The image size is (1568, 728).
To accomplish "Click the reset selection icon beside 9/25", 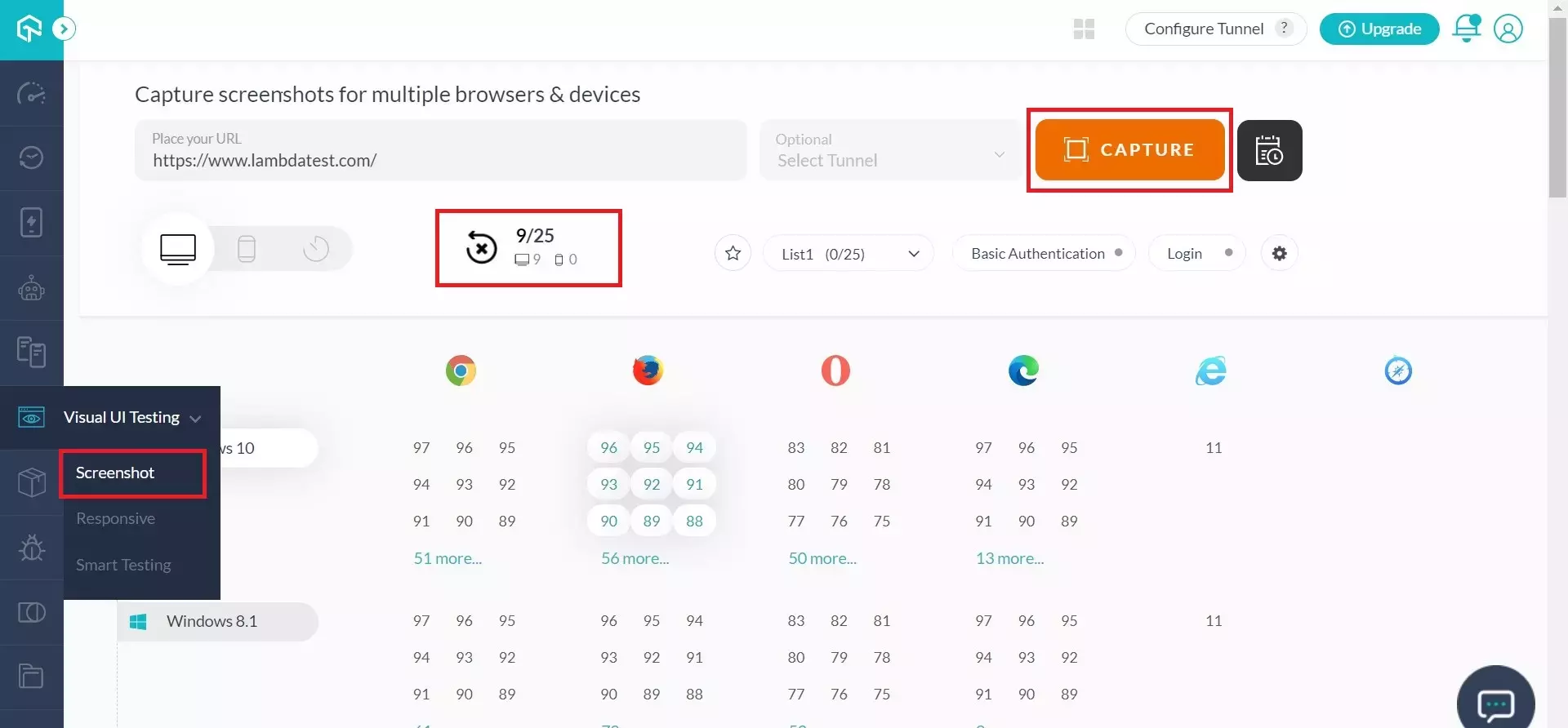I will 481,247.
